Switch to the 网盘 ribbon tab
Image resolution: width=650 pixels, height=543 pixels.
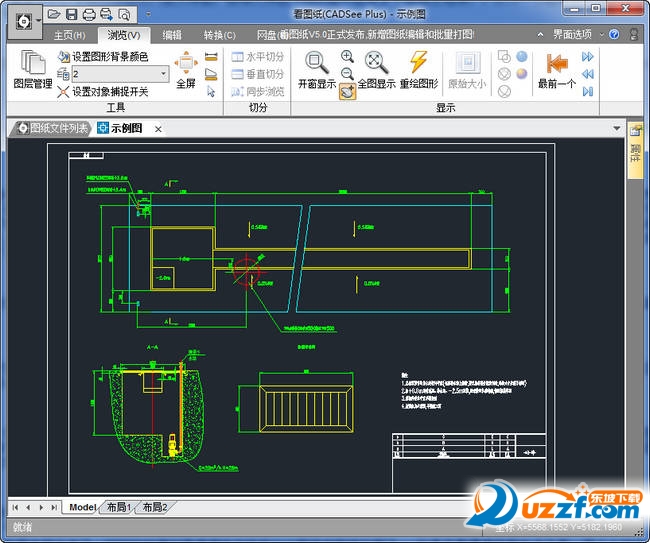pos(266,35)
